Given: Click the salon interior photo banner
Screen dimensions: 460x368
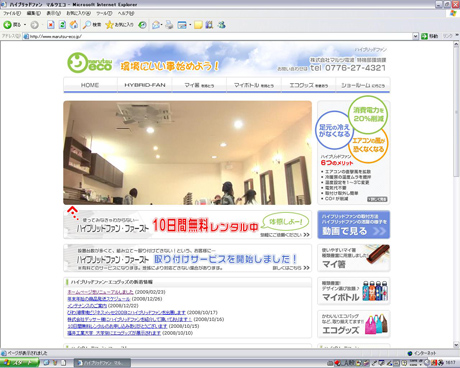Looking at the screenshot, I should coord(188,153).
